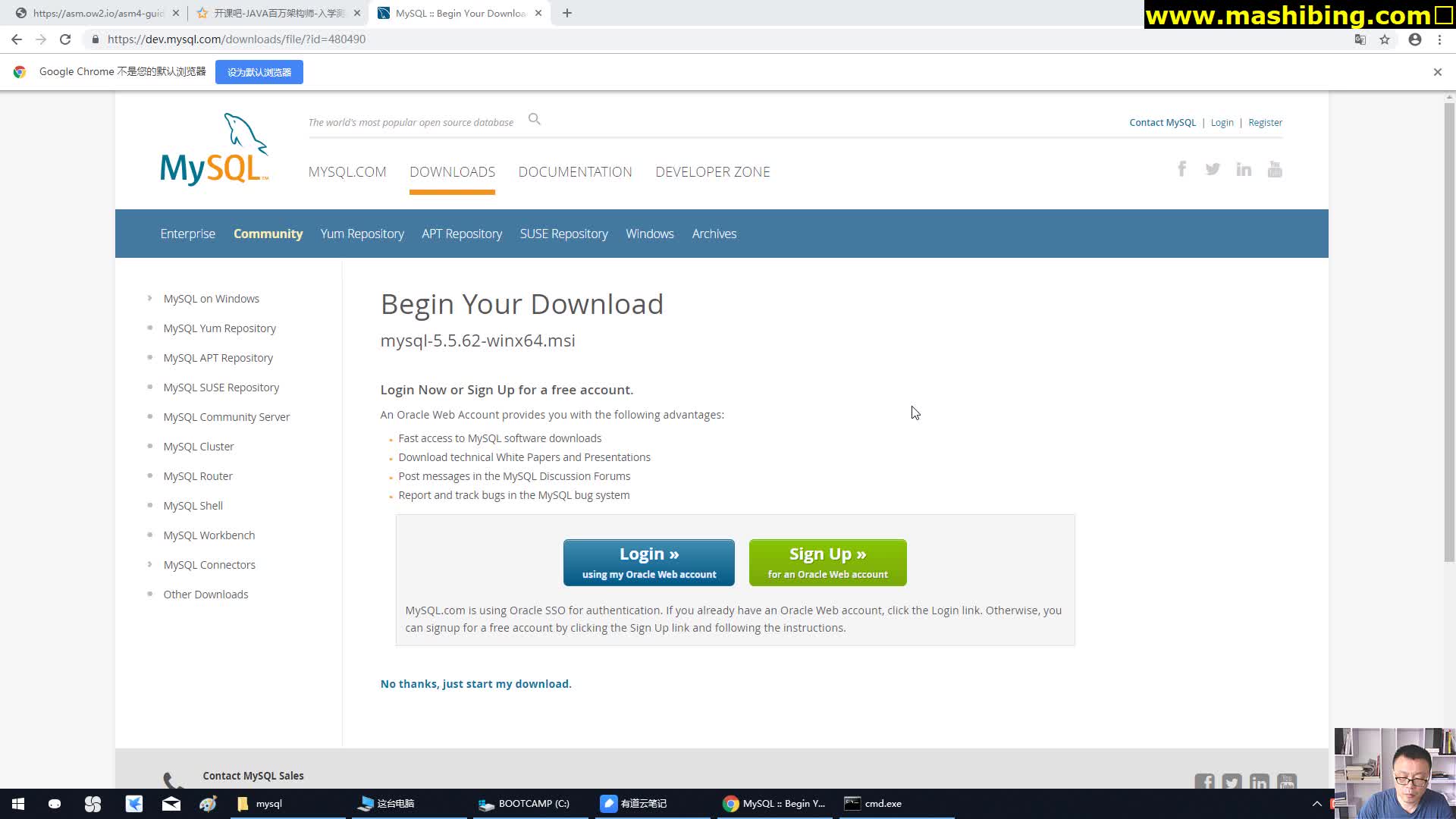Viewport: 1456px width, 819px height.
Task: Select the Community tab
Action: click(268, 233)
